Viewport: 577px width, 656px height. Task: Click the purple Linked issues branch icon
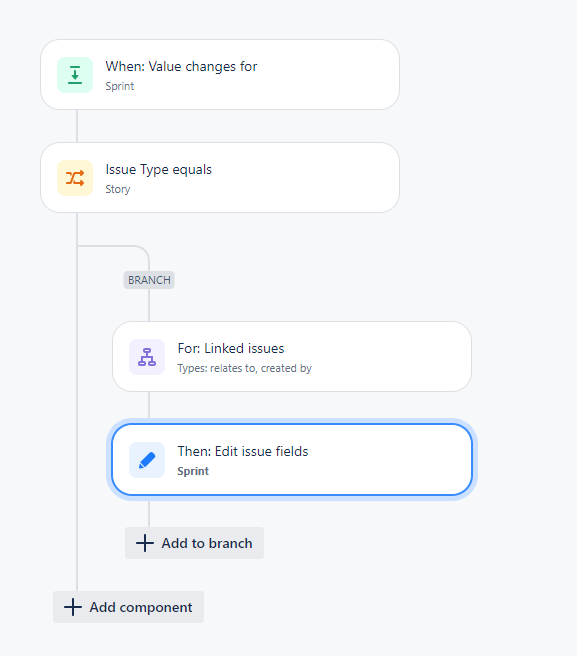pos(147,357)
